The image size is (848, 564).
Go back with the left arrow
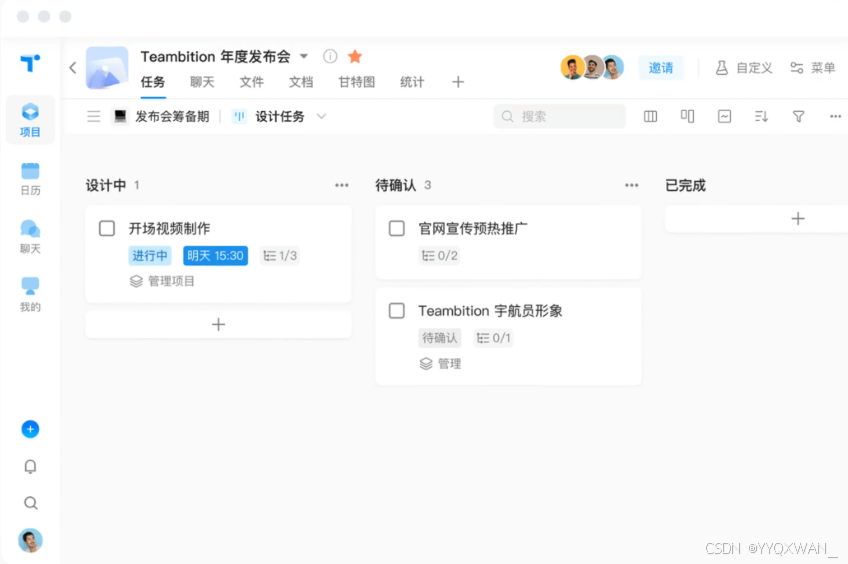click(x=73, y=68)
